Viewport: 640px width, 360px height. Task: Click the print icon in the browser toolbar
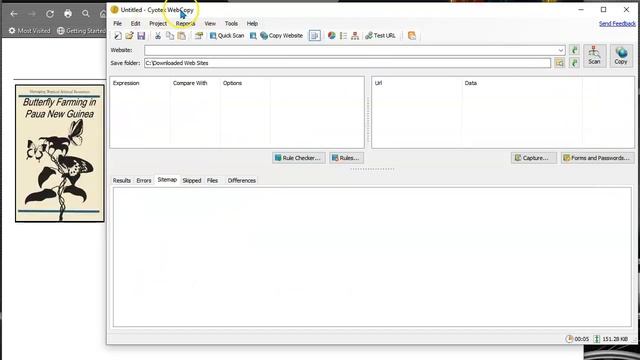(x=68, y=14)
